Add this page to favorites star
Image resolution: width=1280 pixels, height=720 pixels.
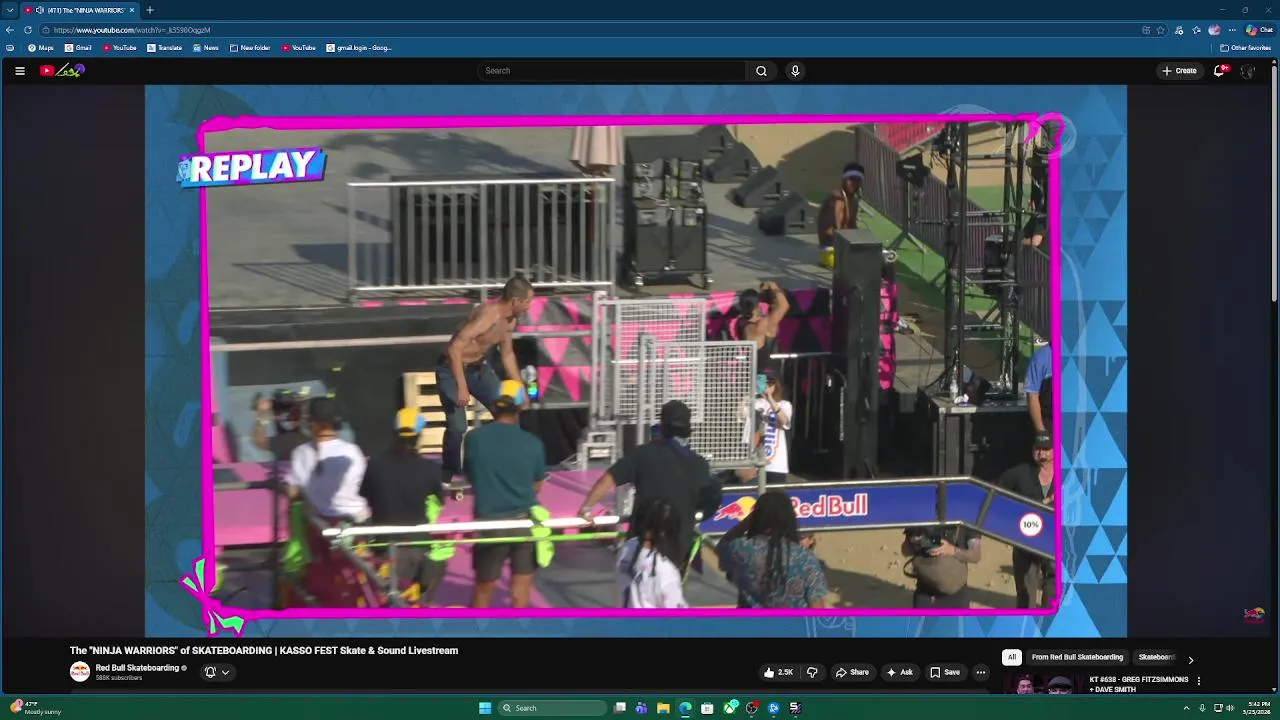[1160, 30]
